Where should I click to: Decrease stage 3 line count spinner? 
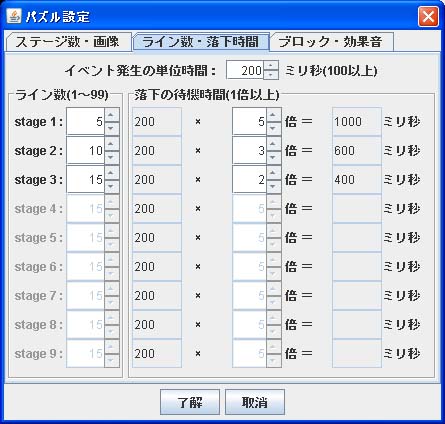[x=112, y=186]
